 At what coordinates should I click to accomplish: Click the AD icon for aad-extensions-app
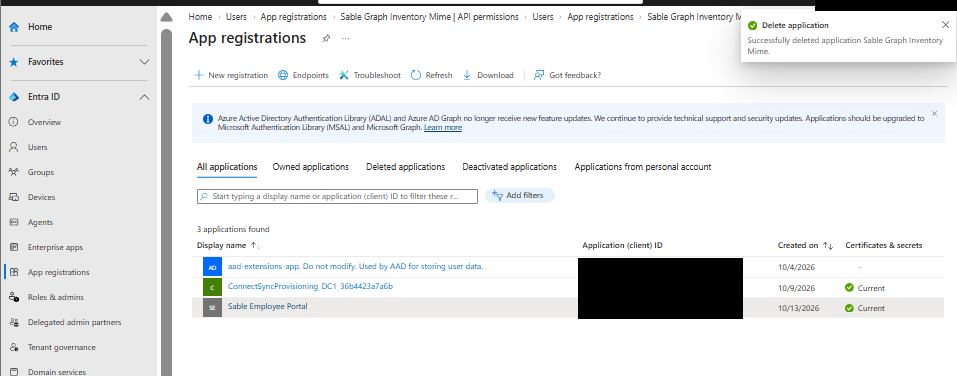click(x=212, y=267)
